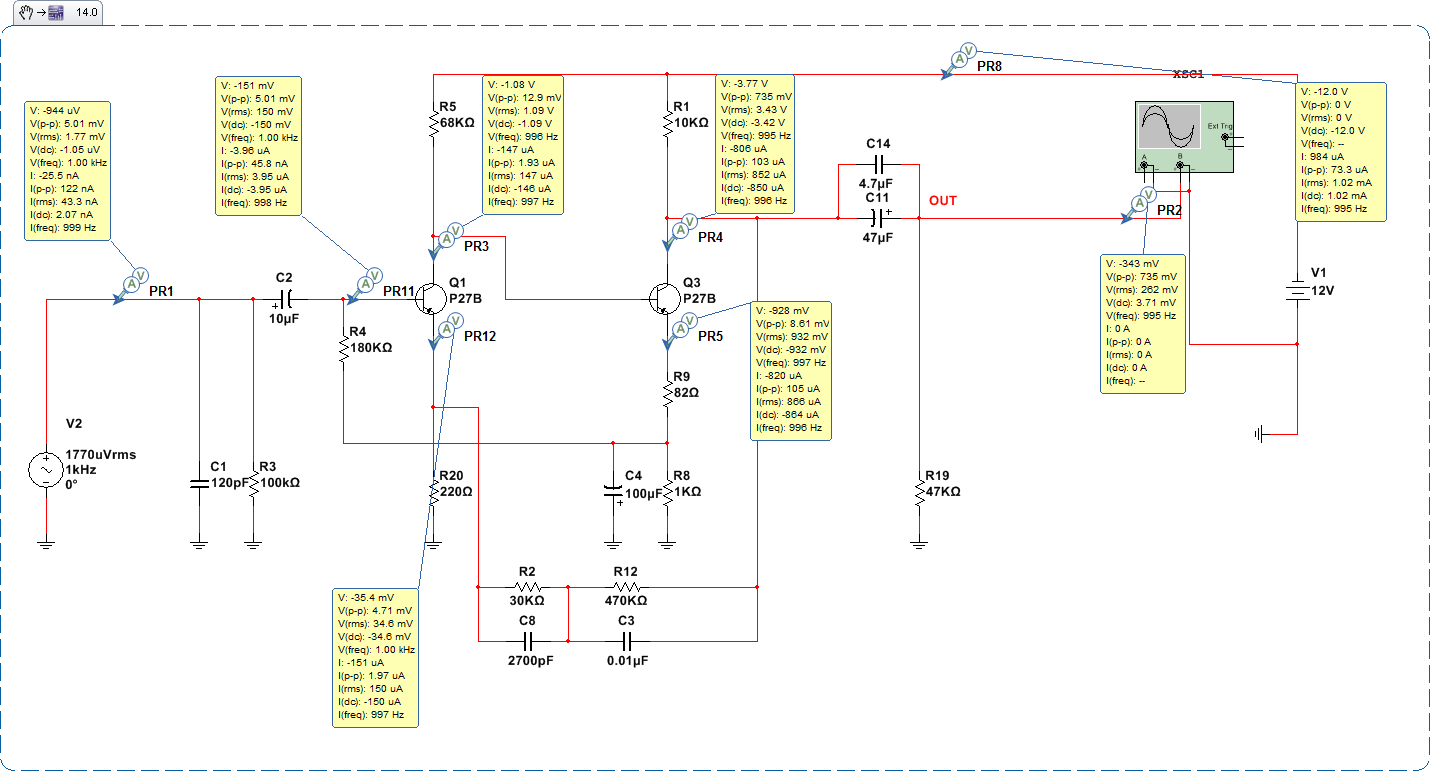Select capacitor C8 2700pF symbol

527,639
